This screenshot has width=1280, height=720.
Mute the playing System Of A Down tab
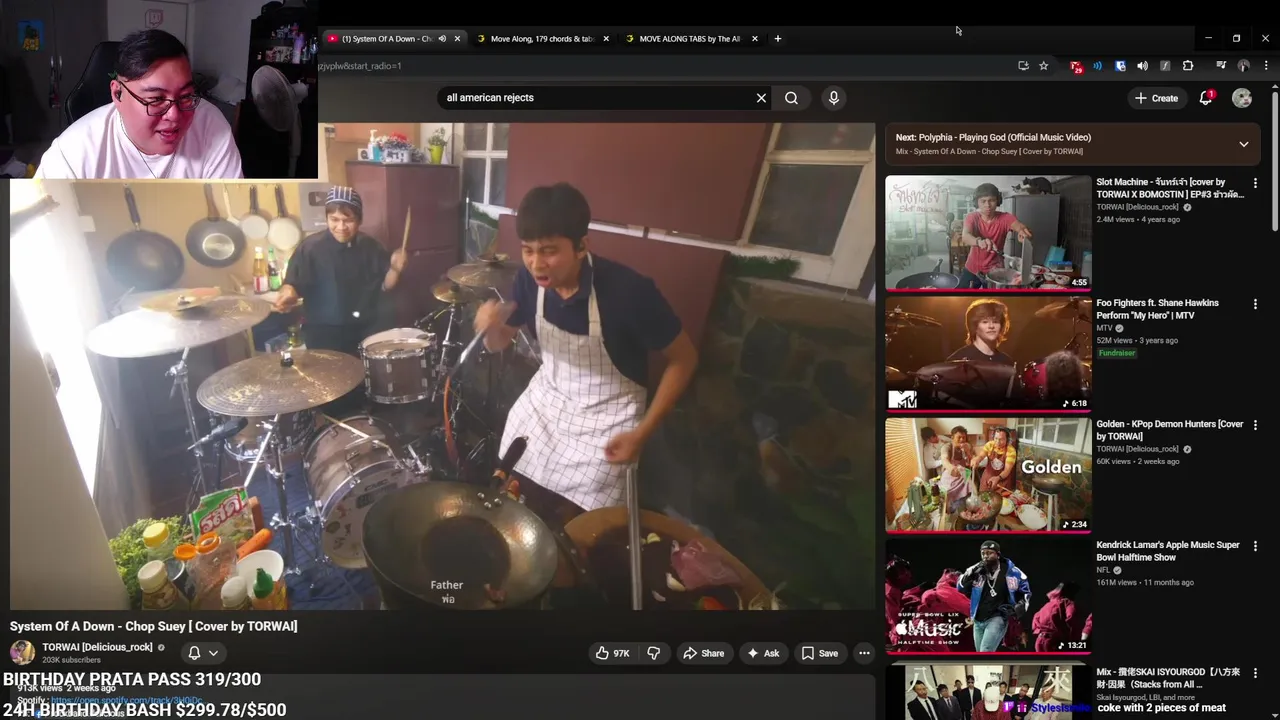442,39
